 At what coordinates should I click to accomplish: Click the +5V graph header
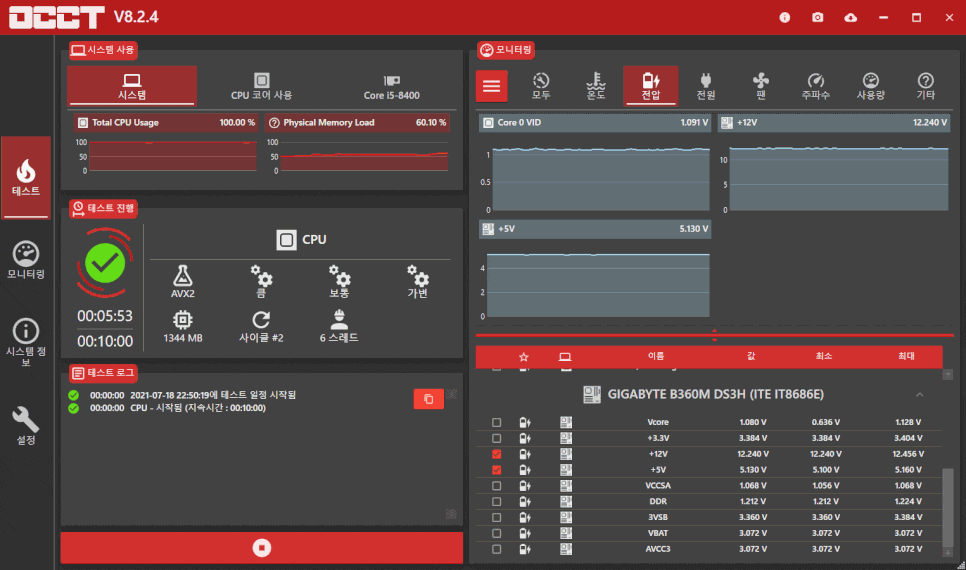(595, 229)
